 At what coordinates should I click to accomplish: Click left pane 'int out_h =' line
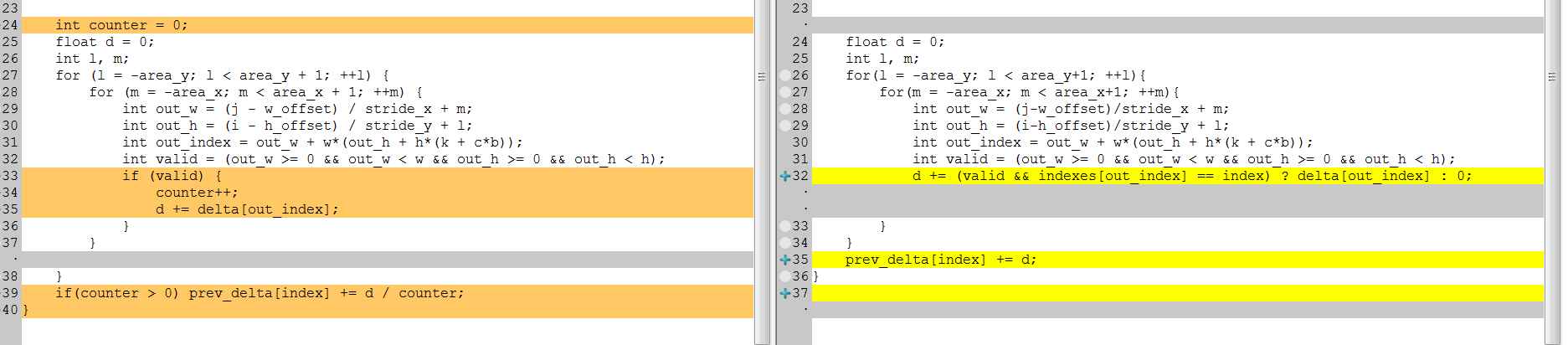(297, 126)
